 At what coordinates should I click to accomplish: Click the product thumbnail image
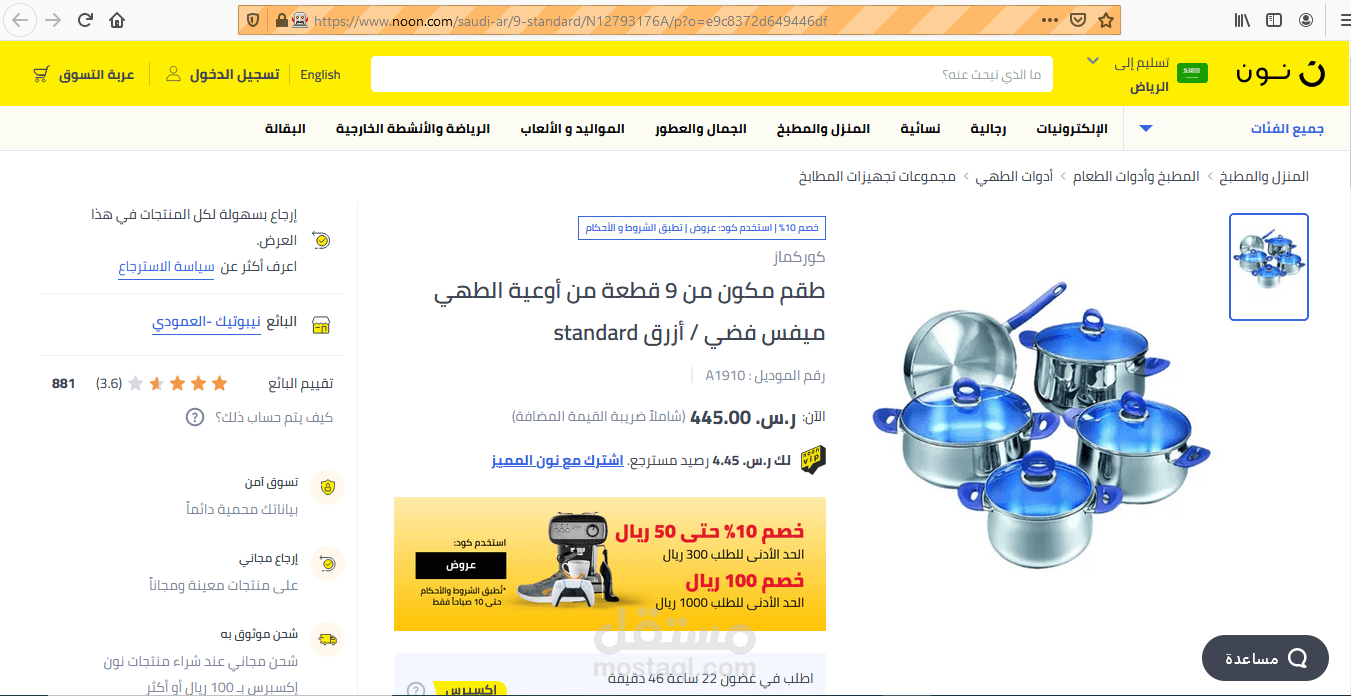tap(1268, 267)
